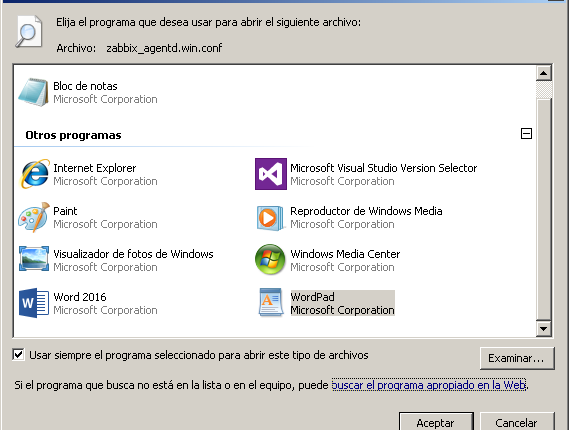The width and height of the screenshot is (569, 430).
Task: Select the 'Windows Media Center' text label
Action: coord(345,254)
